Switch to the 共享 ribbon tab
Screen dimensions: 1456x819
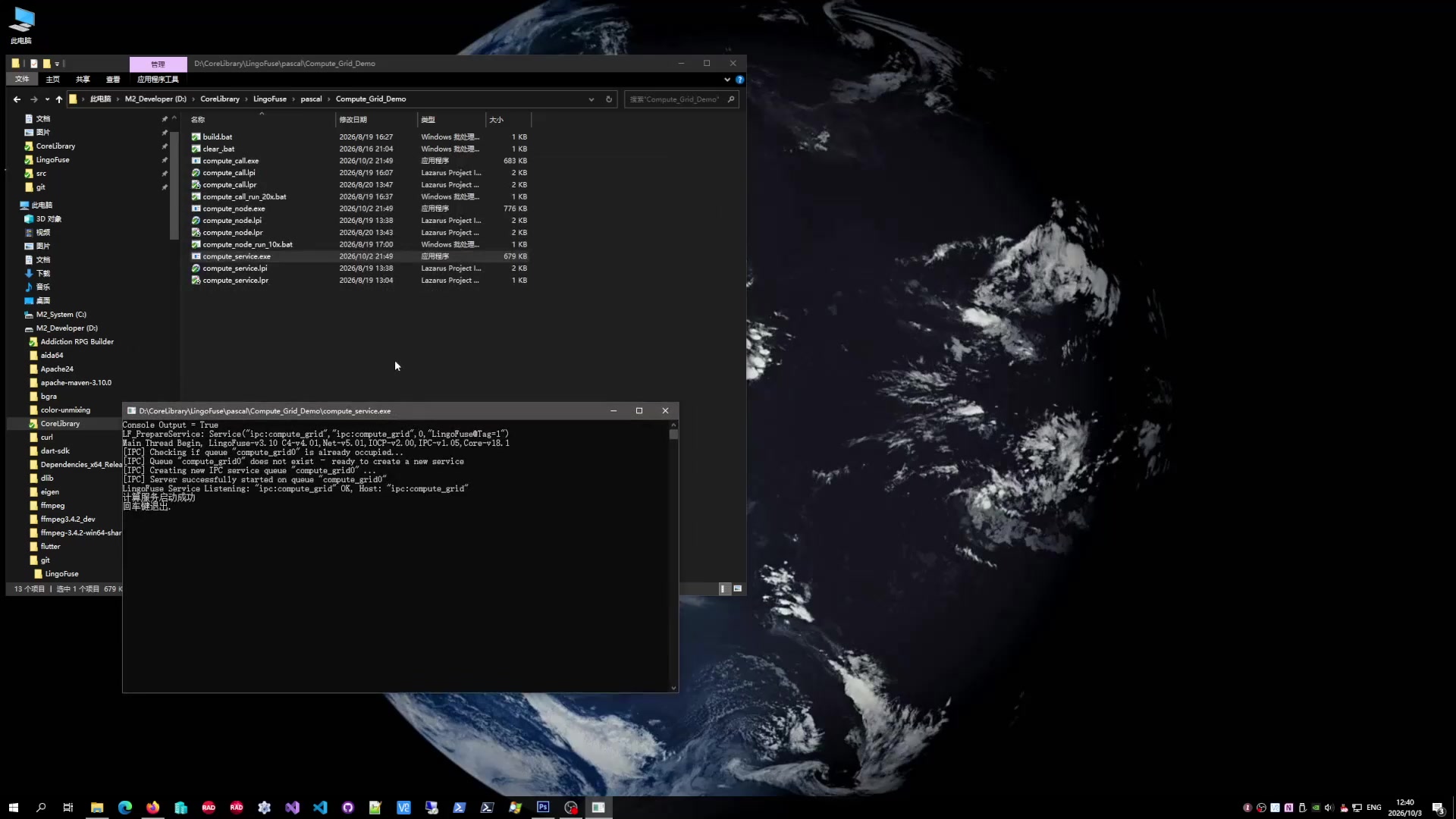(83, 80)
